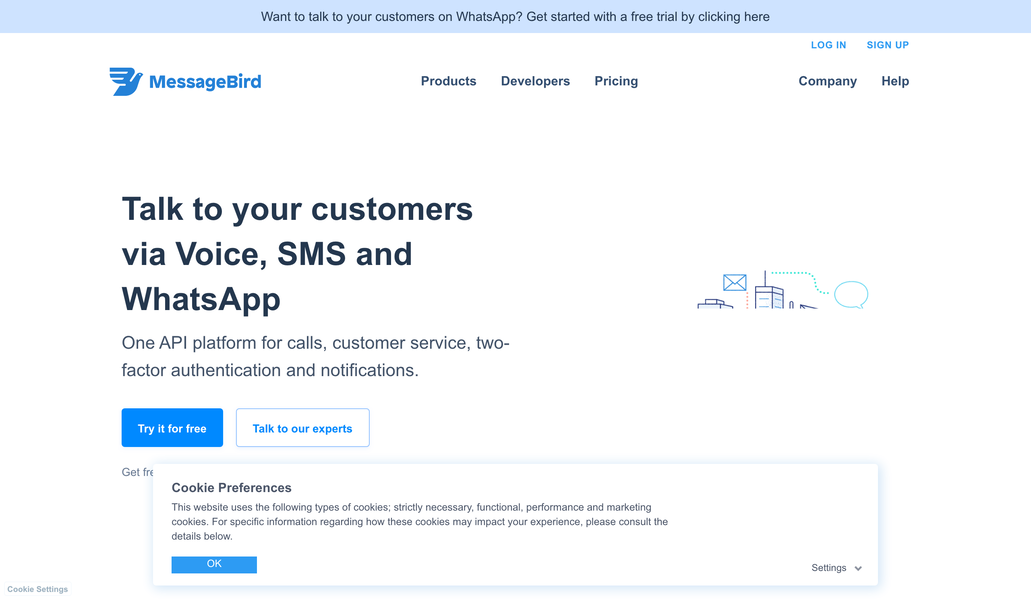Image resolution: width=1031 pixels, height=600 pixels.
Task: Click the WhatsApp free trial top banner
Action: coord(515,17)
